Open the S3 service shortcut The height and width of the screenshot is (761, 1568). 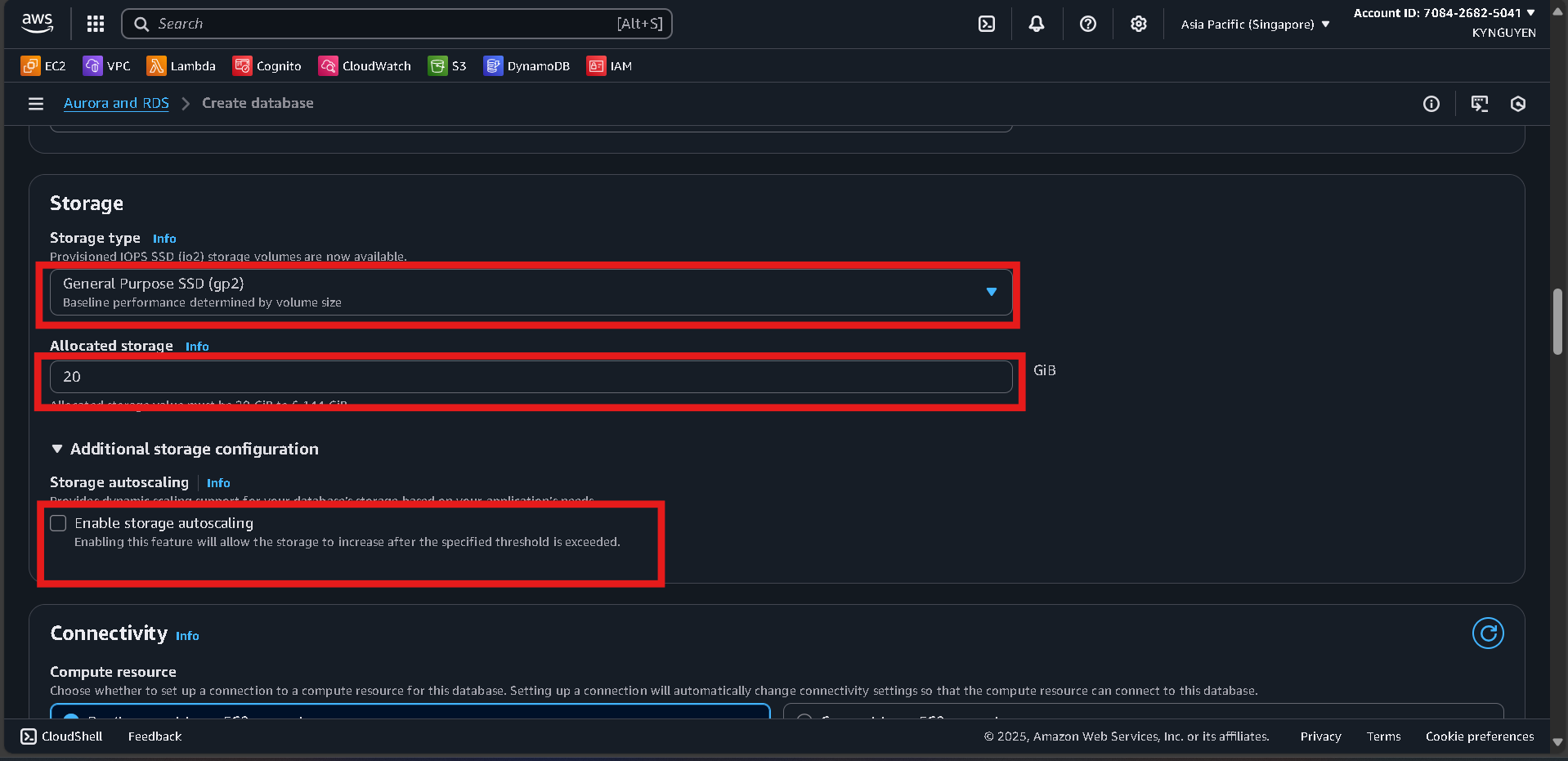(x=446, y=65)
